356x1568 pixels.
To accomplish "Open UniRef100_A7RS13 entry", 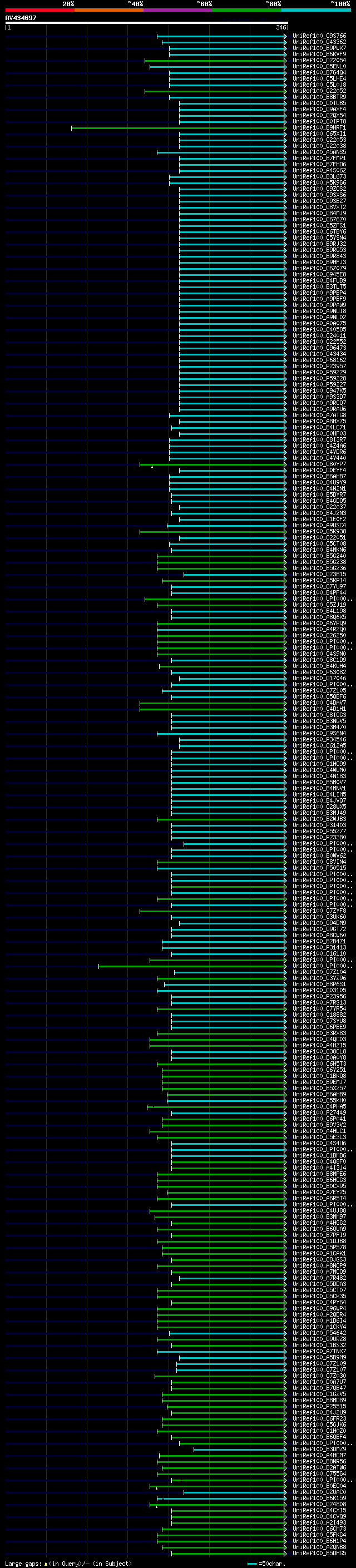I will (x=319, y=1003).
